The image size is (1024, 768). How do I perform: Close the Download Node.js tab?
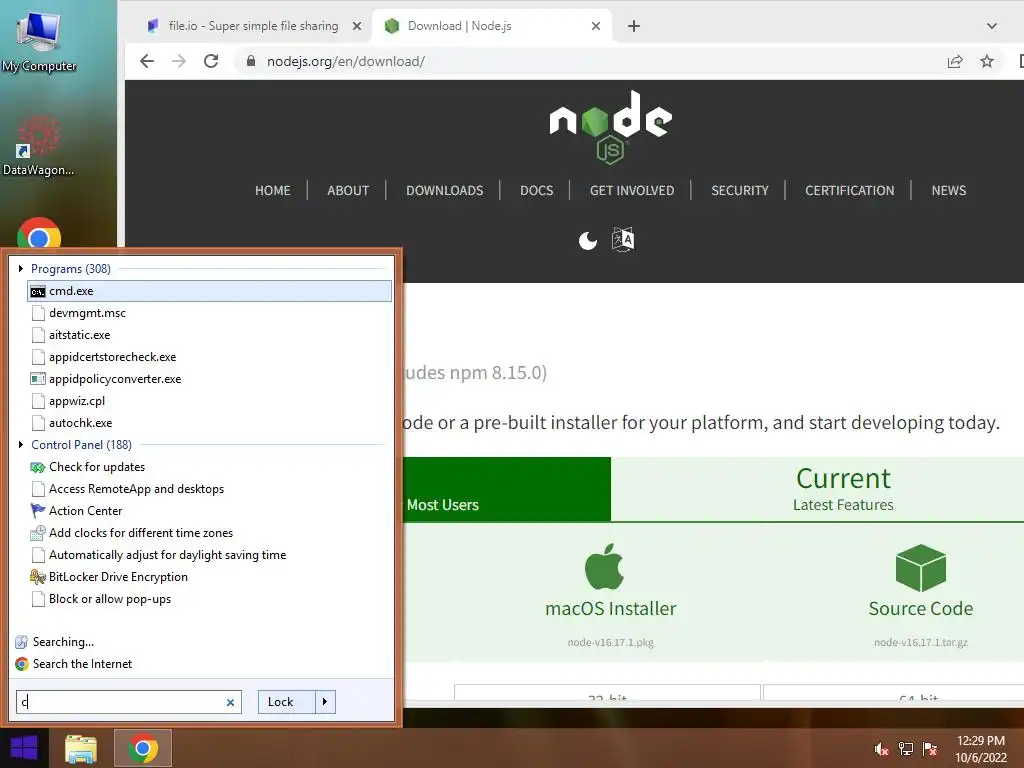point(596,26)
